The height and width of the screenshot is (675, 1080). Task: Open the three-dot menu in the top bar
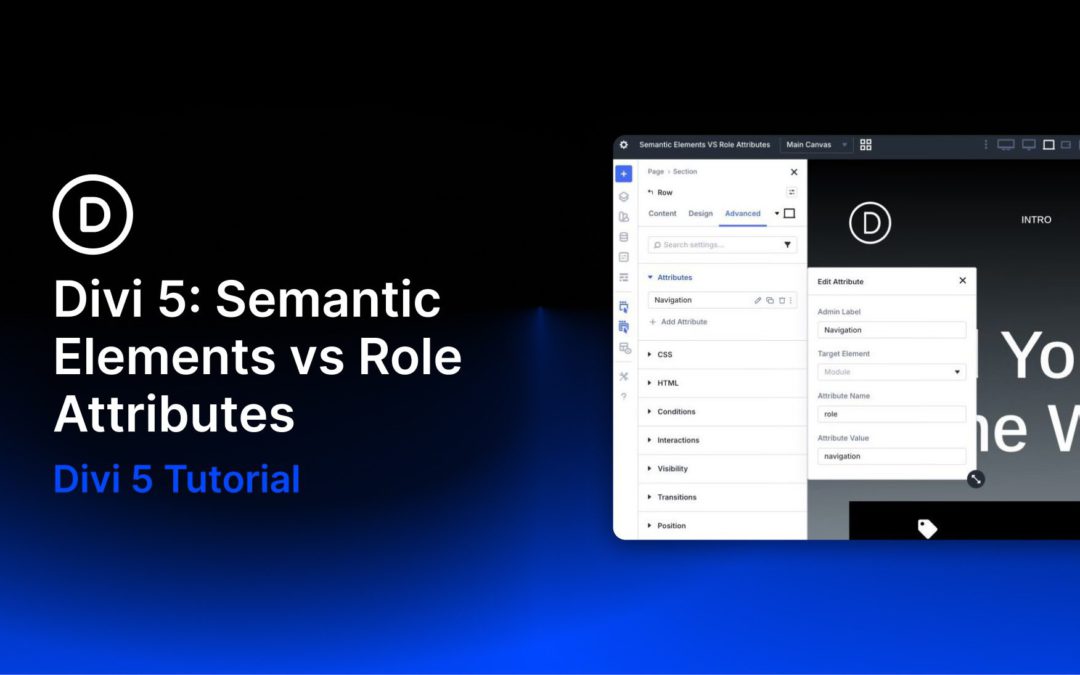coord(986,145)
